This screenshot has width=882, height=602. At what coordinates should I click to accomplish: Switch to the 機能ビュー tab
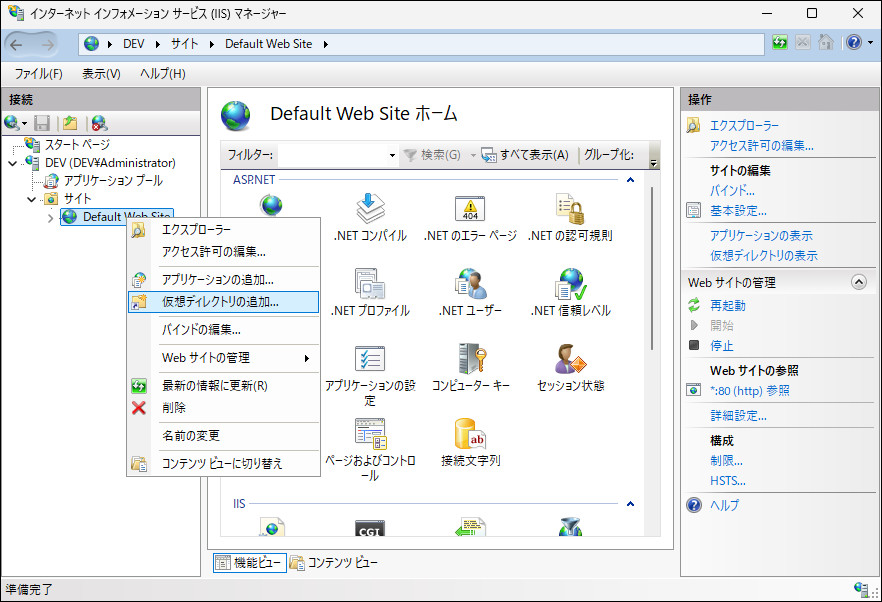[249, 562]
